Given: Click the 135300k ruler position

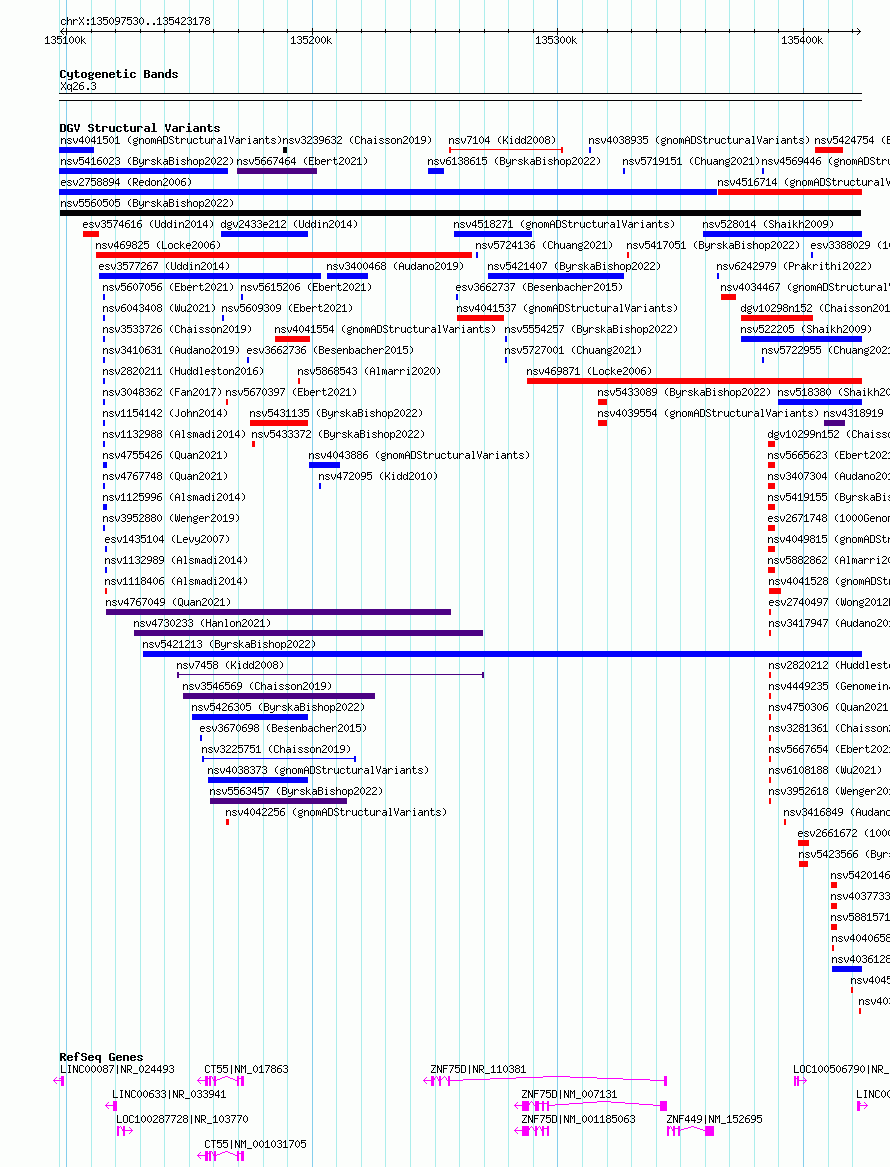Looking at the screenshot, I should coord(557,41).
